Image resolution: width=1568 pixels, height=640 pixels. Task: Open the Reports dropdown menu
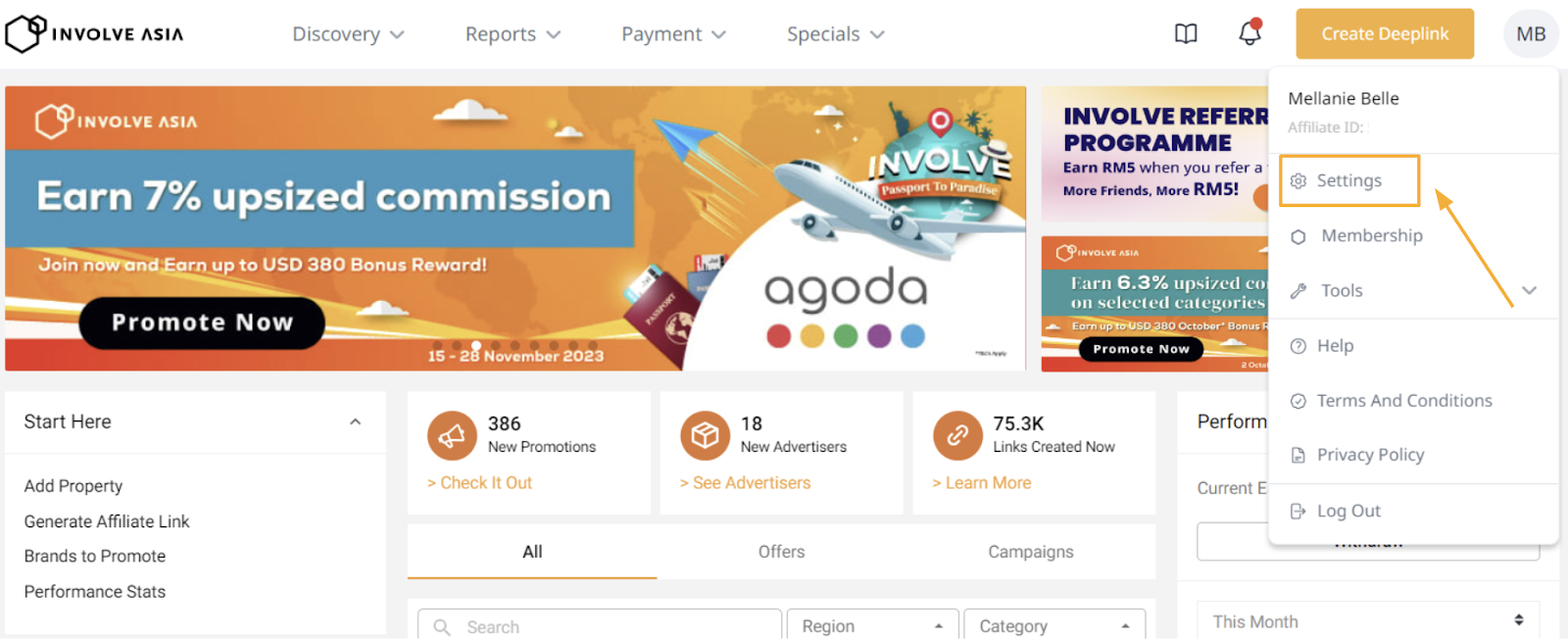coord(513,34)
